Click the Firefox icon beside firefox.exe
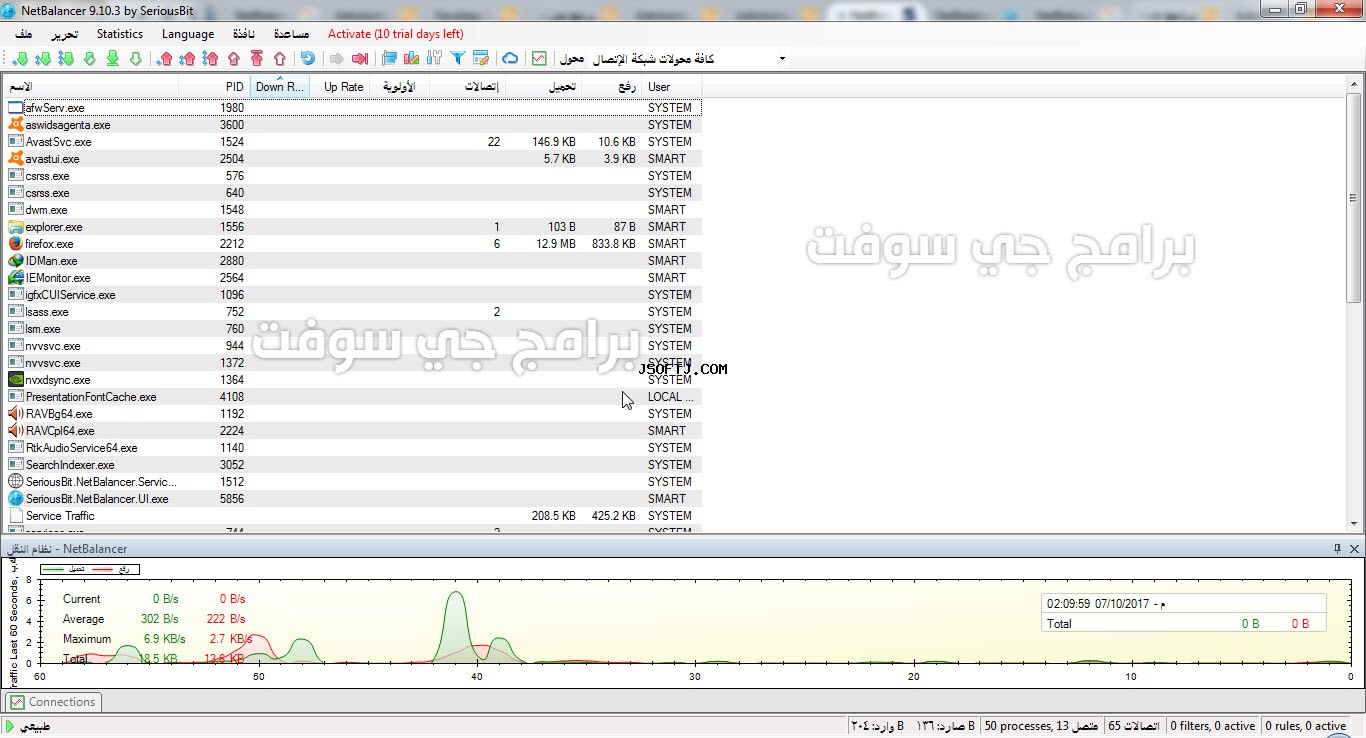Screen dimensions: 1366x738 pos(15,243)
